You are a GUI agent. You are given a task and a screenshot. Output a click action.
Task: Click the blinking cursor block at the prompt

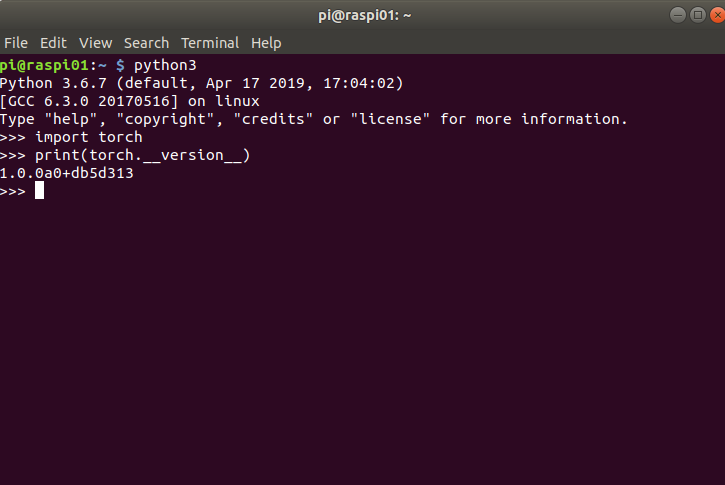pyautogui.click(x=39, y=190)
